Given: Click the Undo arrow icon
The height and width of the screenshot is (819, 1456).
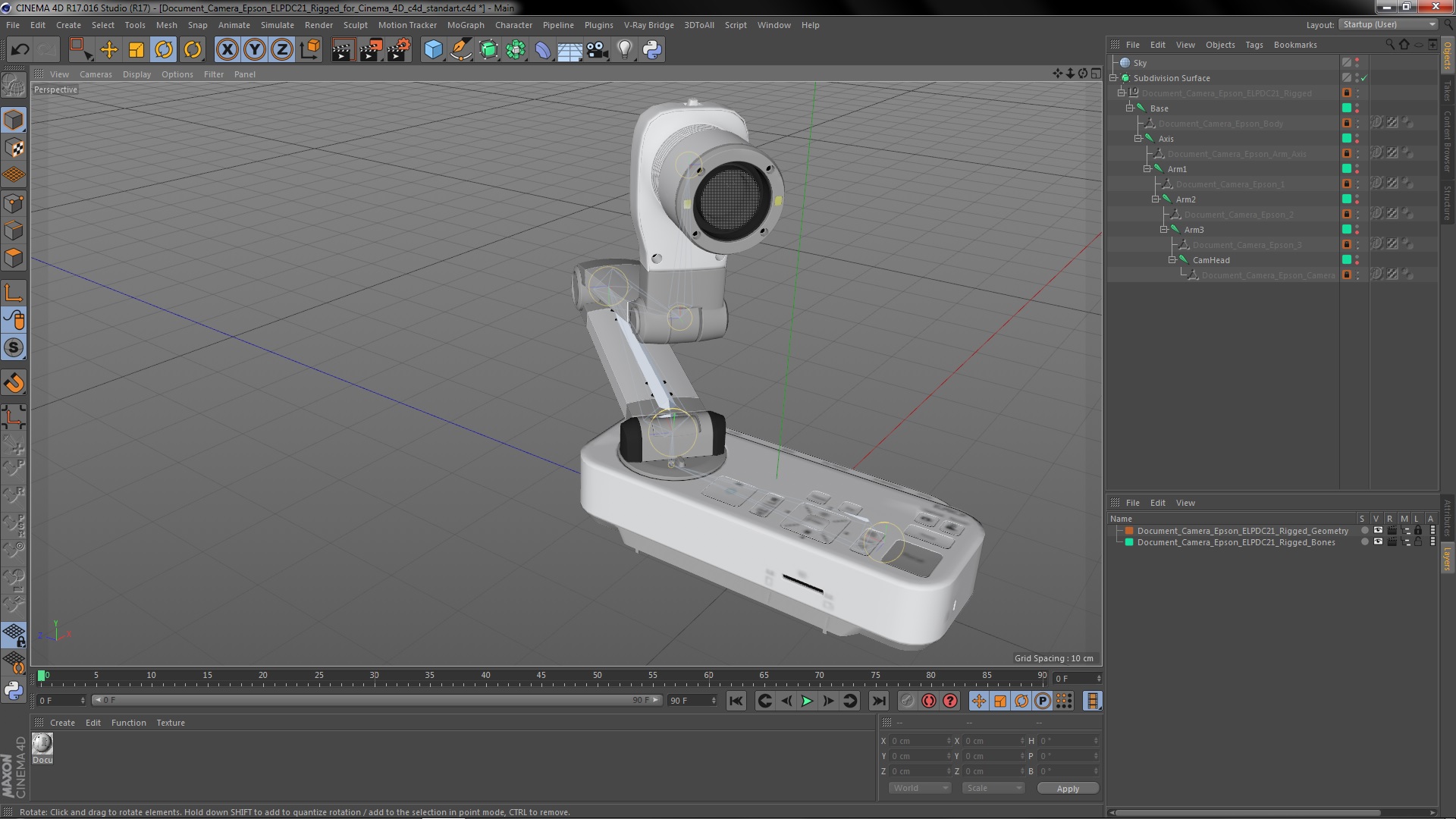Looking at the screenshot, I should [20, 50].
